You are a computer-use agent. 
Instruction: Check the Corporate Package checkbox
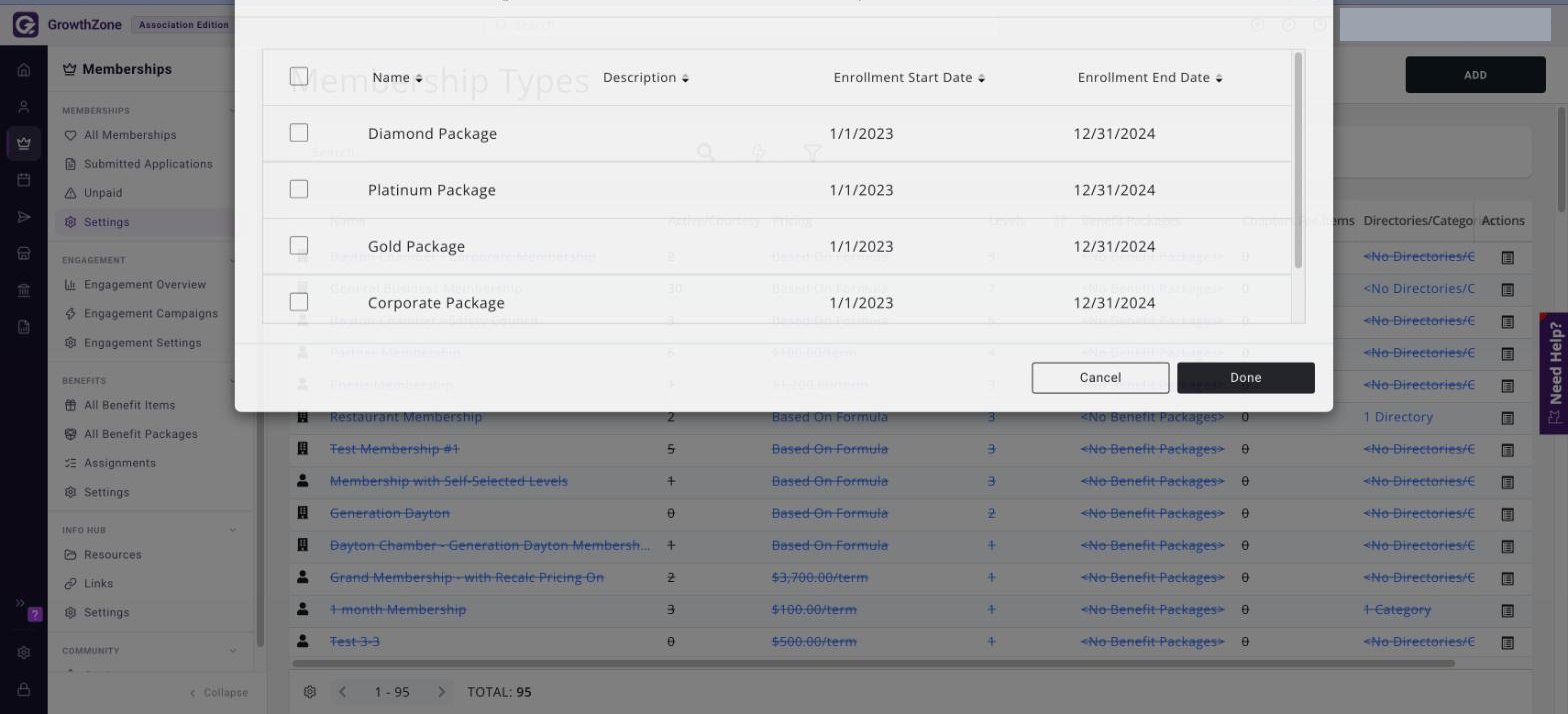point(299,301)
